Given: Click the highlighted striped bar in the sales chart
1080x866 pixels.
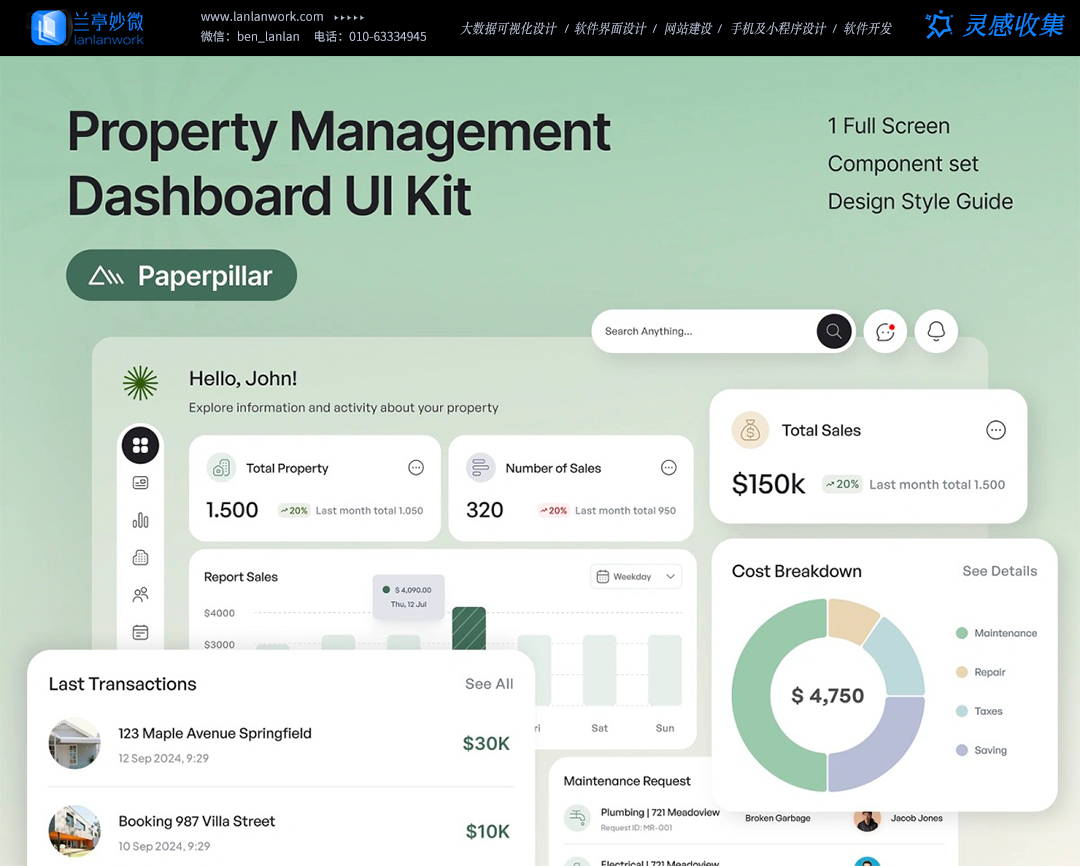Looking at the screenshot, I should pos(469,629).
